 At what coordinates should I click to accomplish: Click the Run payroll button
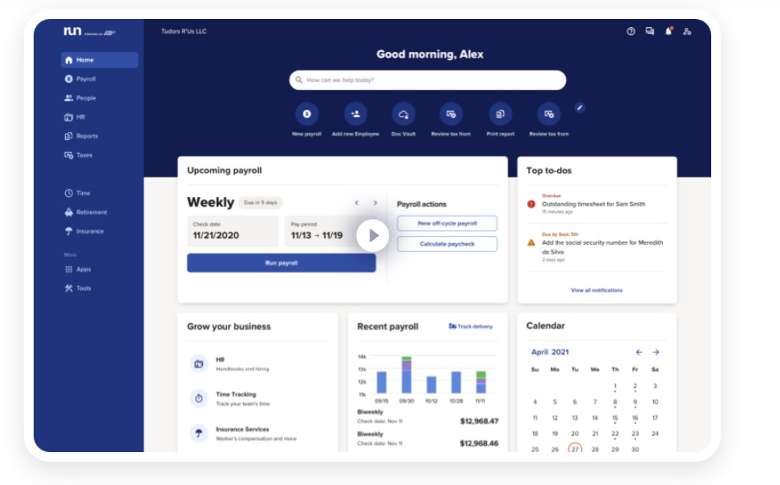point(282,263)
